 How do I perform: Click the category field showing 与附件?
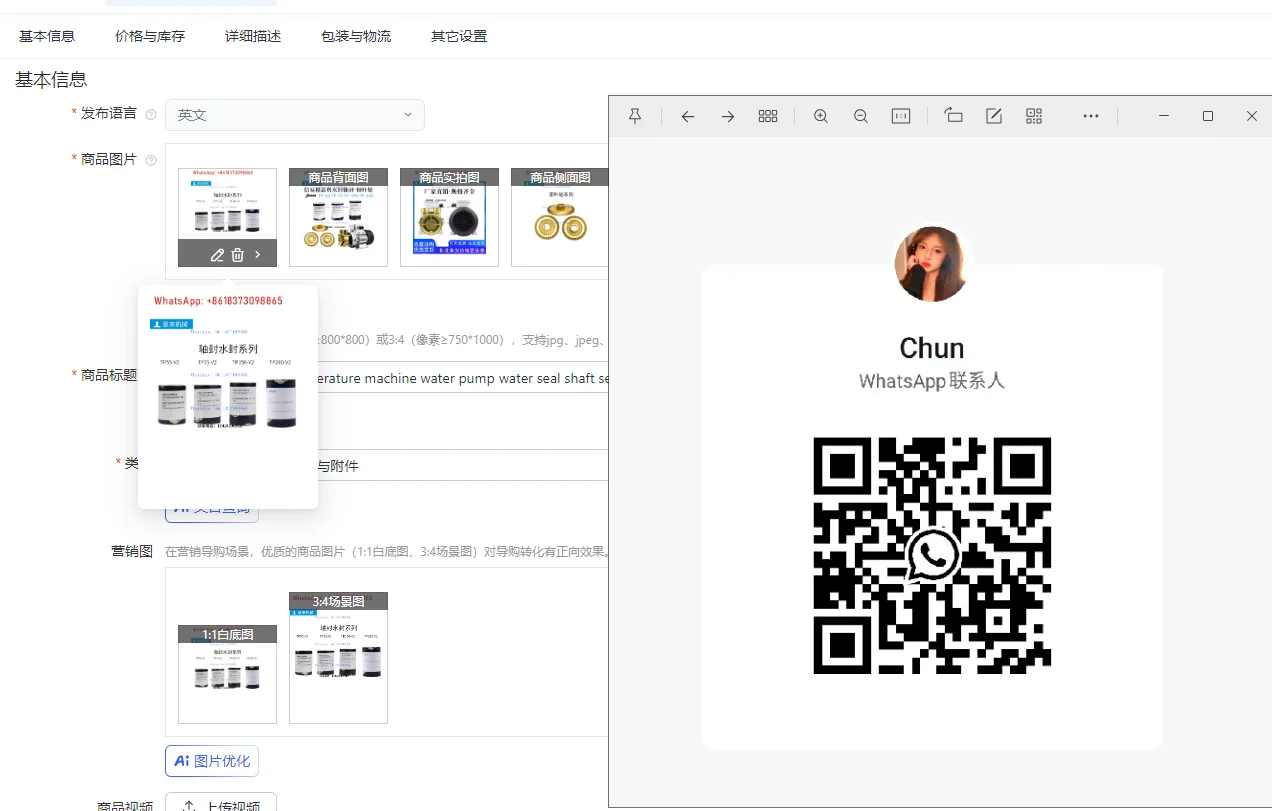pos(464,465)
